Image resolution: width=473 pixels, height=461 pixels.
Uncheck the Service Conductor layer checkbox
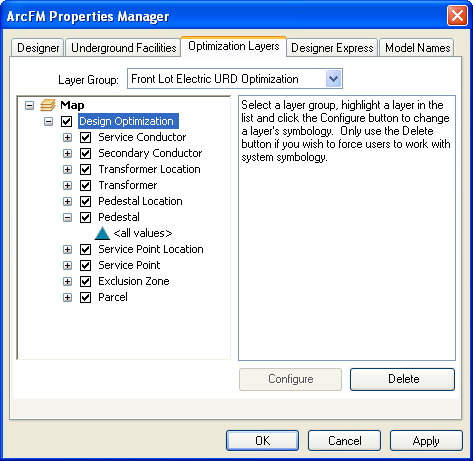(86, 137)
